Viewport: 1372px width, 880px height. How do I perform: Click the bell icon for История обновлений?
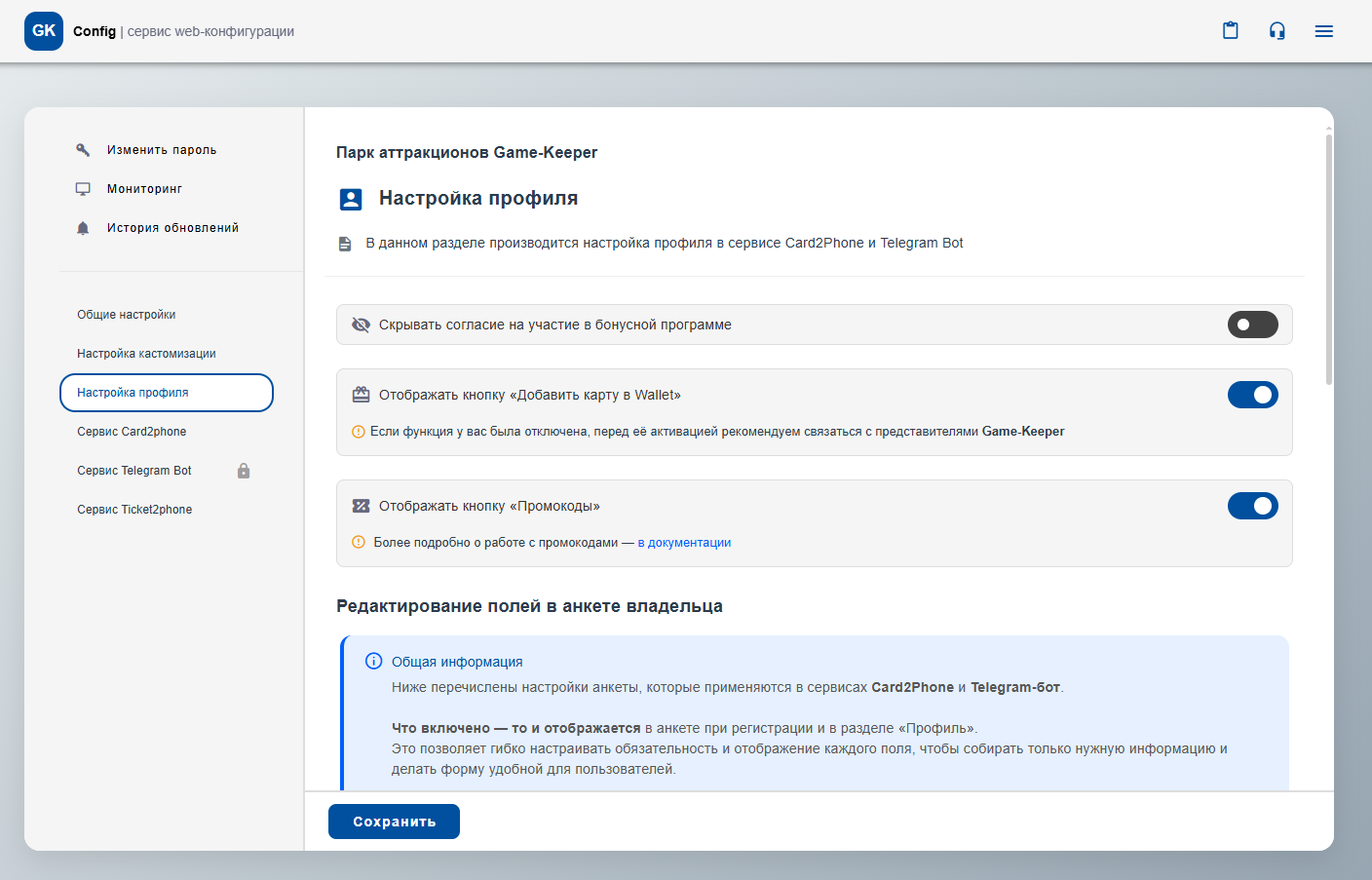pyautogui.click(x=83, y=228)
